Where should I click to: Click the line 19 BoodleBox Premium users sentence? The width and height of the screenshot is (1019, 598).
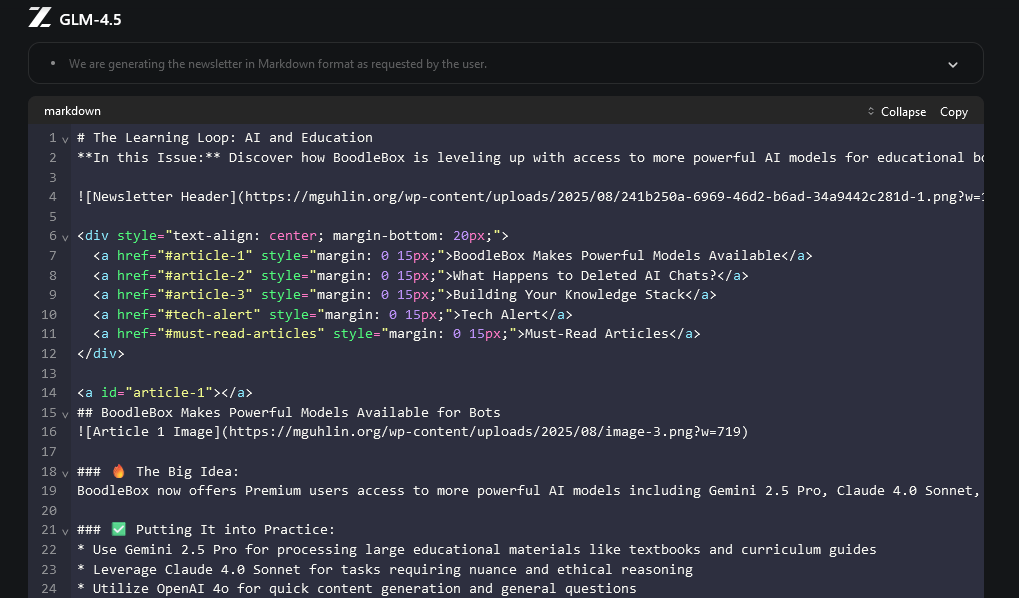(528, 491)
